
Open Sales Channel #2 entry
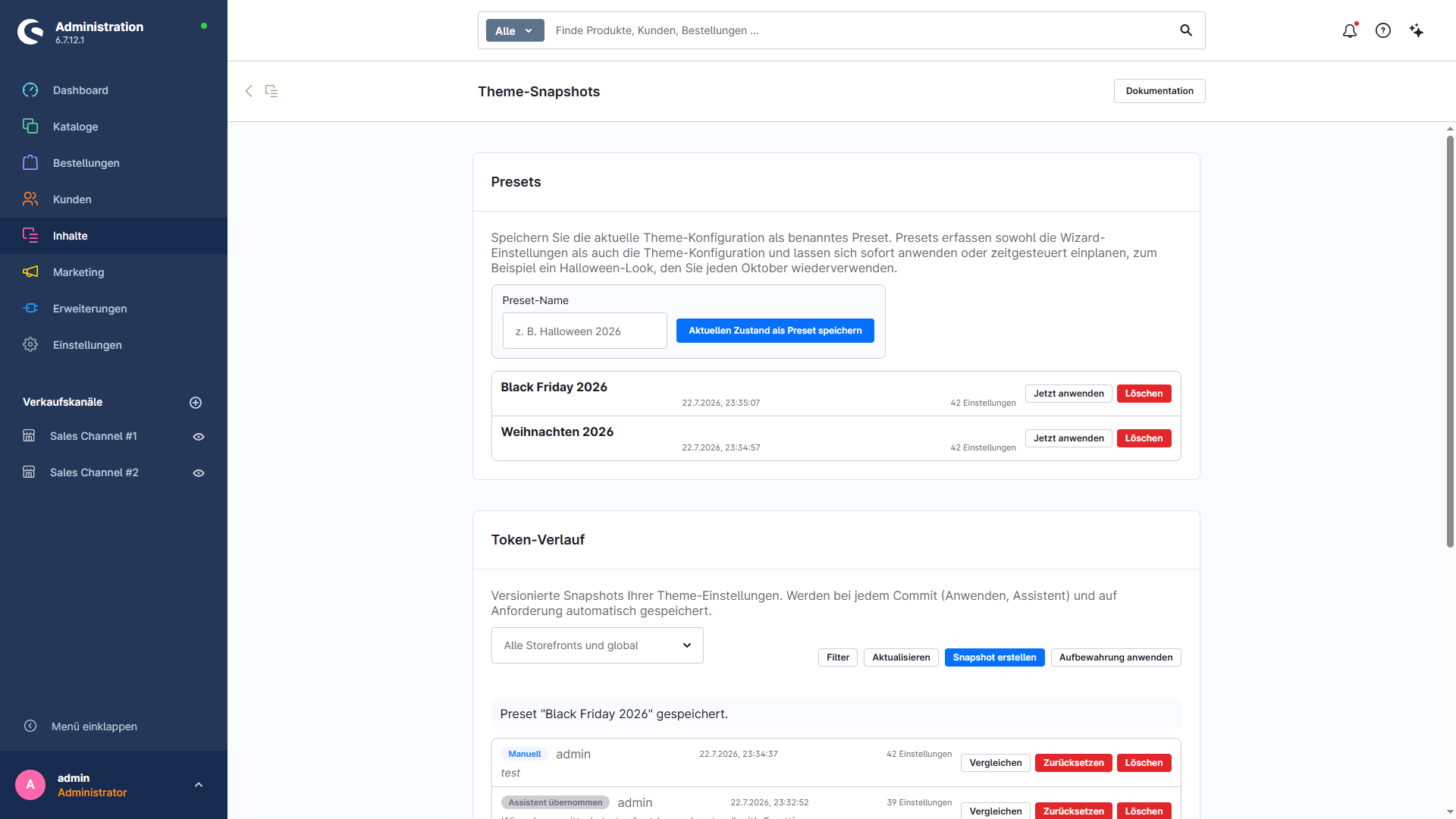94,472
